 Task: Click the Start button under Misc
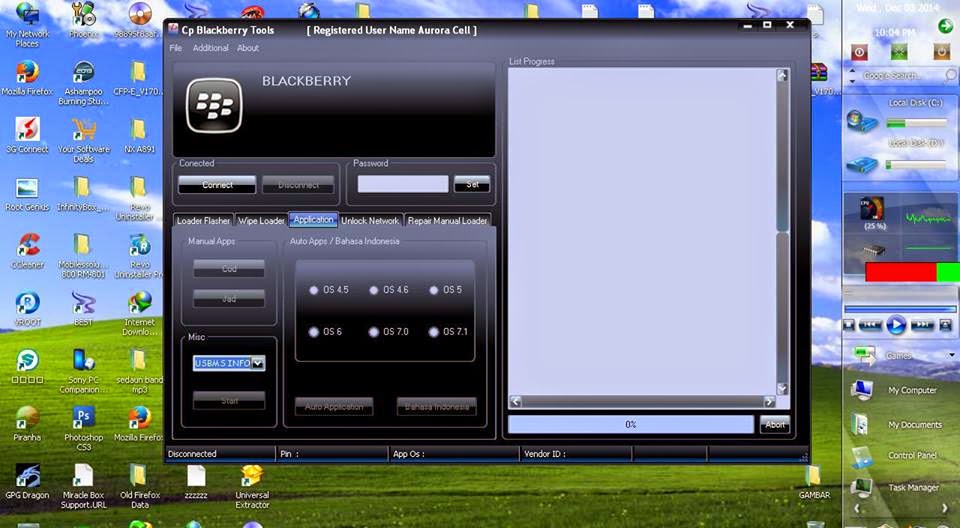229,401
